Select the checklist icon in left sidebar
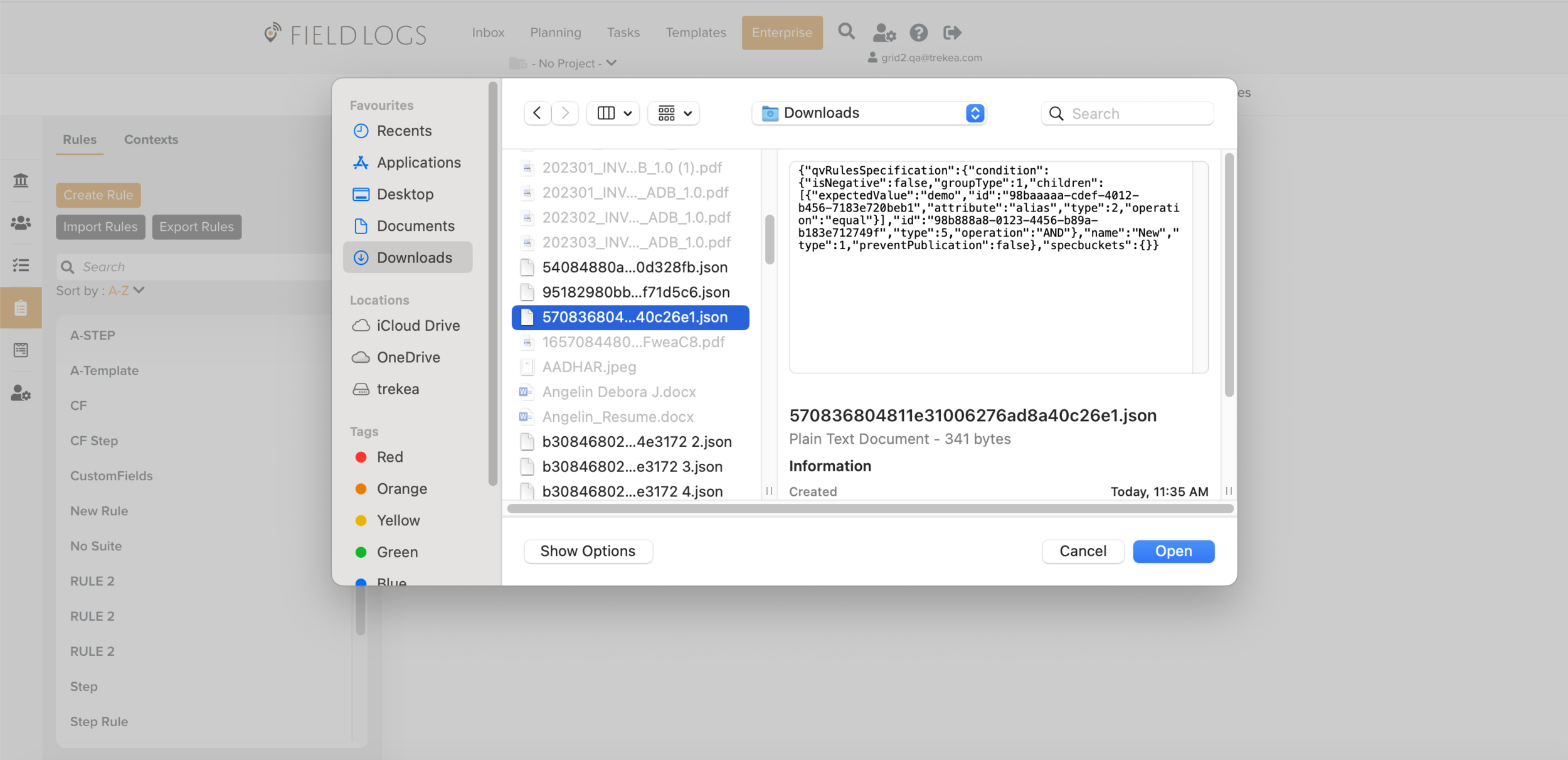Image resolution: width=1568 pixels, height=760 pixels. (x=21, y=265)
